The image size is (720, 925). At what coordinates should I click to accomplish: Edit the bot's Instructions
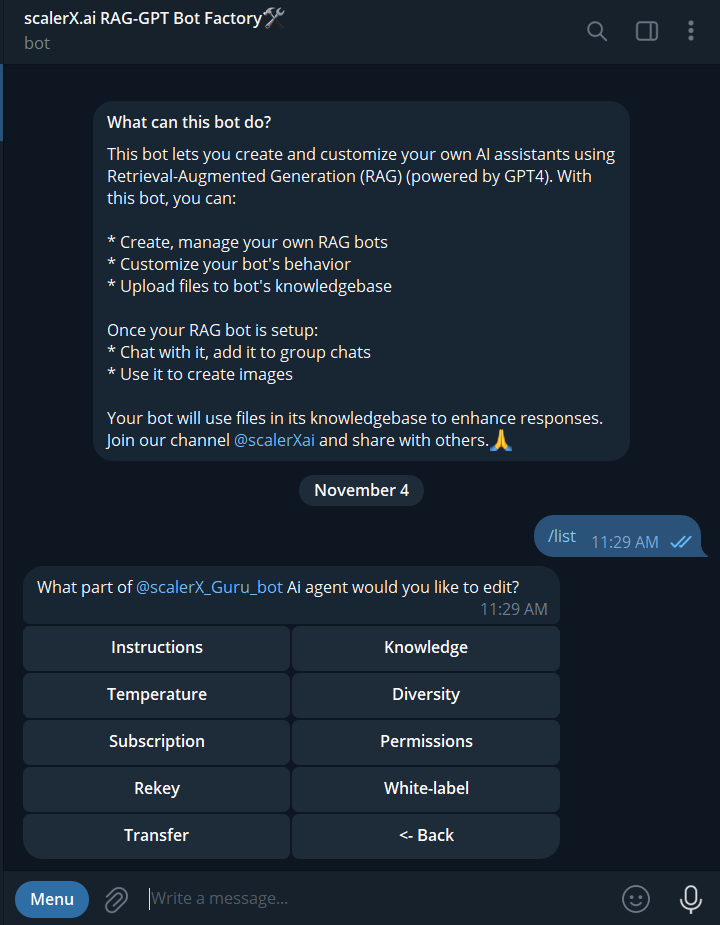157,648
